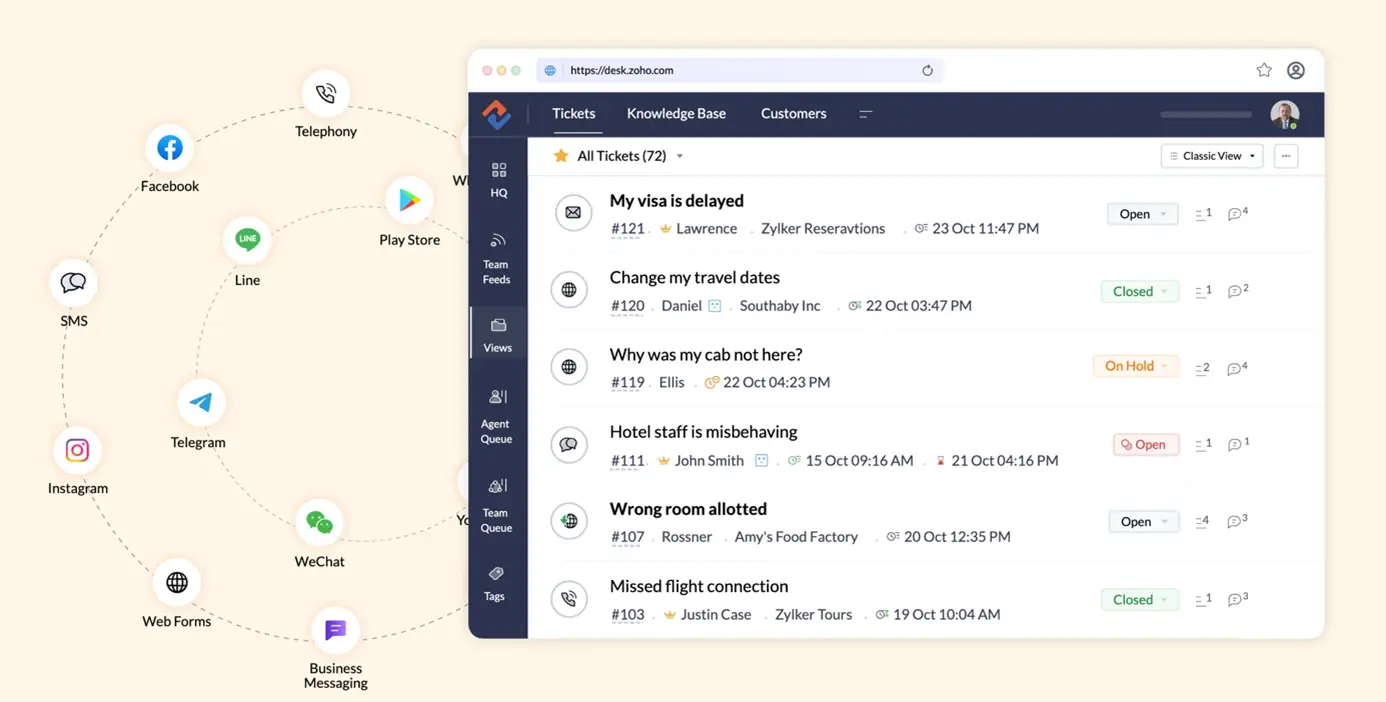1386x702 pixels.
Task: Click the WeChat channel icon
Action: 319,522
